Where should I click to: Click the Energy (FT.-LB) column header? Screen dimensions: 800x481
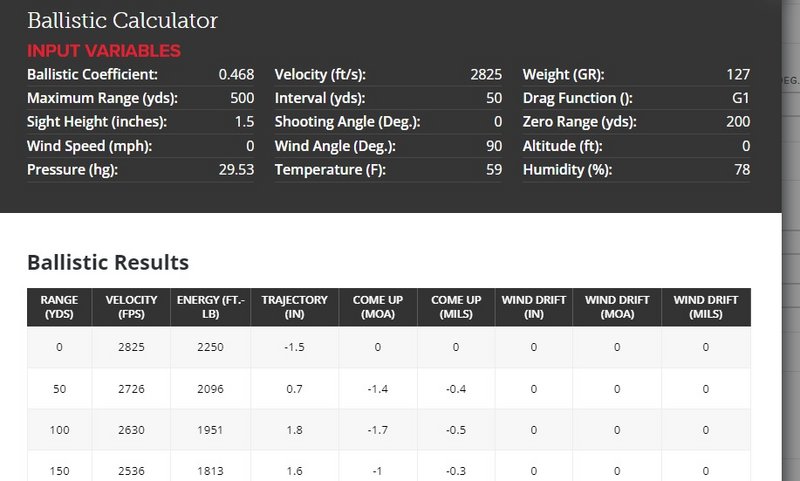(210, 307)
